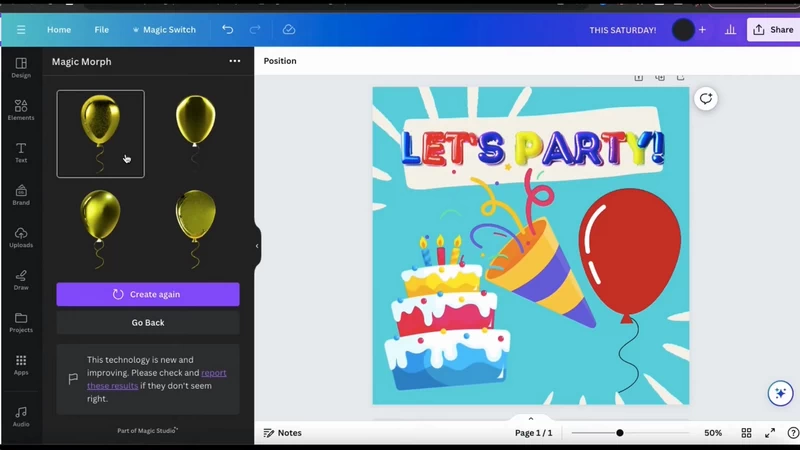The width and height of the screenshot is (800, 450).
Task: Click the Create again button
Action: (148, 294)
